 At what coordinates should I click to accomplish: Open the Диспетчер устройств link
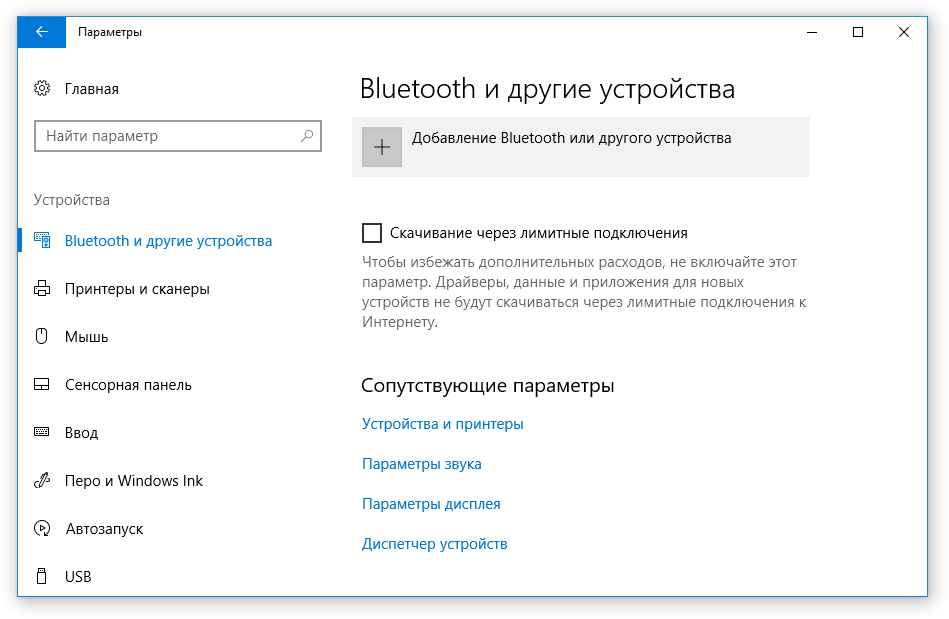point(435,543)
